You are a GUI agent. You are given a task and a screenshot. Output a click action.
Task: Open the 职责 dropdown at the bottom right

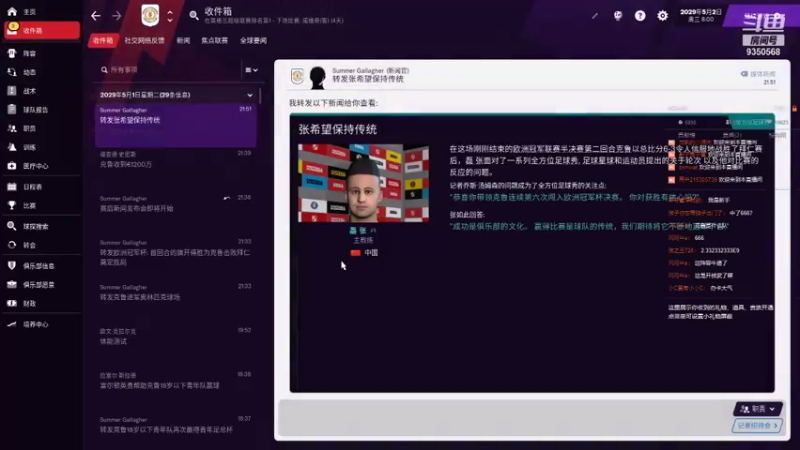(x=758, y=409)
